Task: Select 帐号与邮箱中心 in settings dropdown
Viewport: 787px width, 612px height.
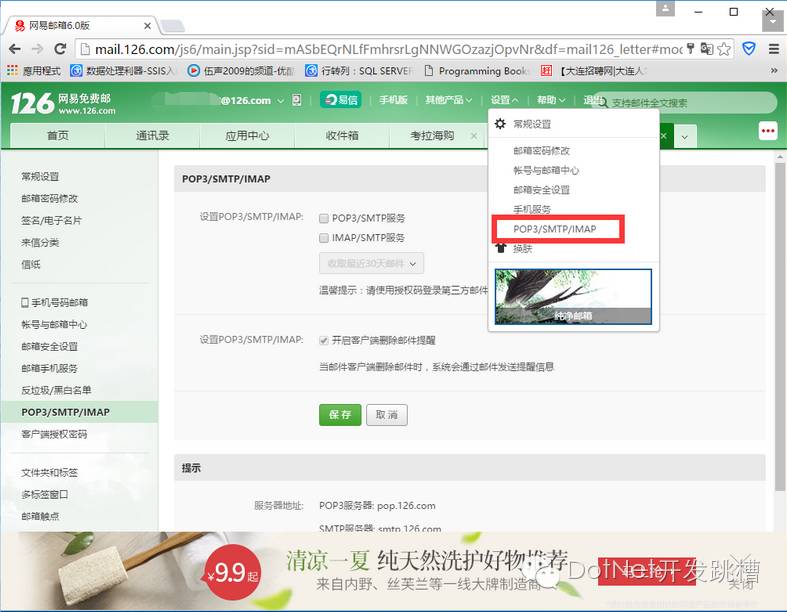Action: 546,170
